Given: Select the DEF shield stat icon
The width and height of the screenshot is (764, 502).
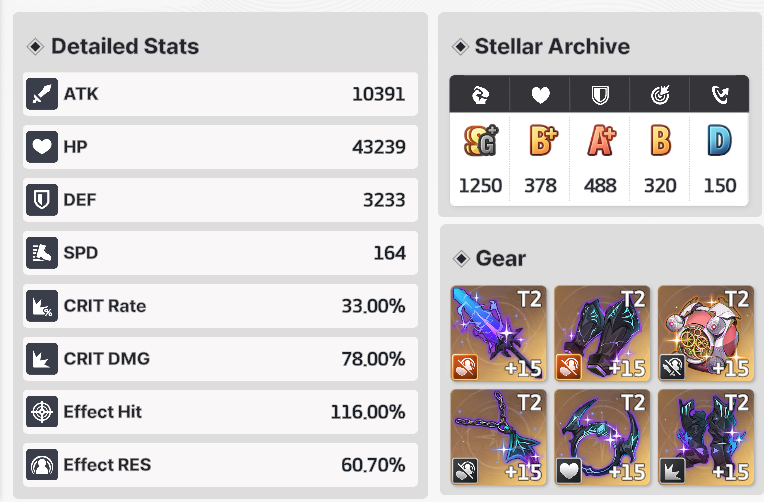Looking at the screenshot, I should (42, 200).
